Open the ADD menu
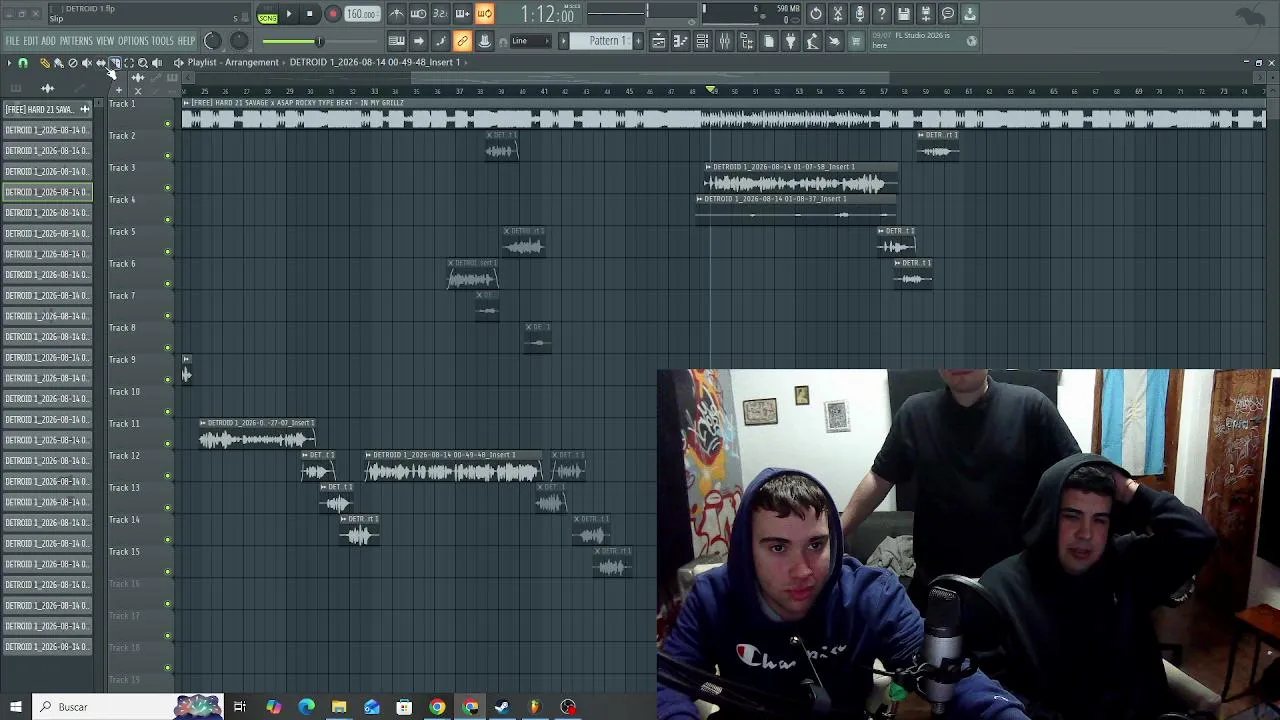This screenshot has width=1280, height=720. pyautogui.click(x=49, y=41)
